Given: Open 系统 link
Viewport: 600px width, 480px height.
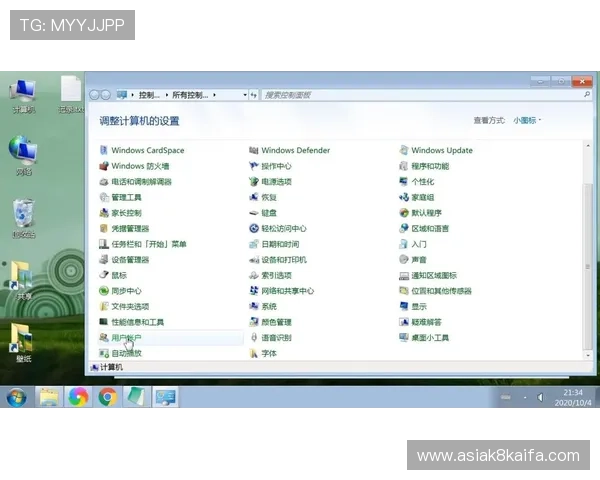Looking at the screenshot, I should 269,306.
